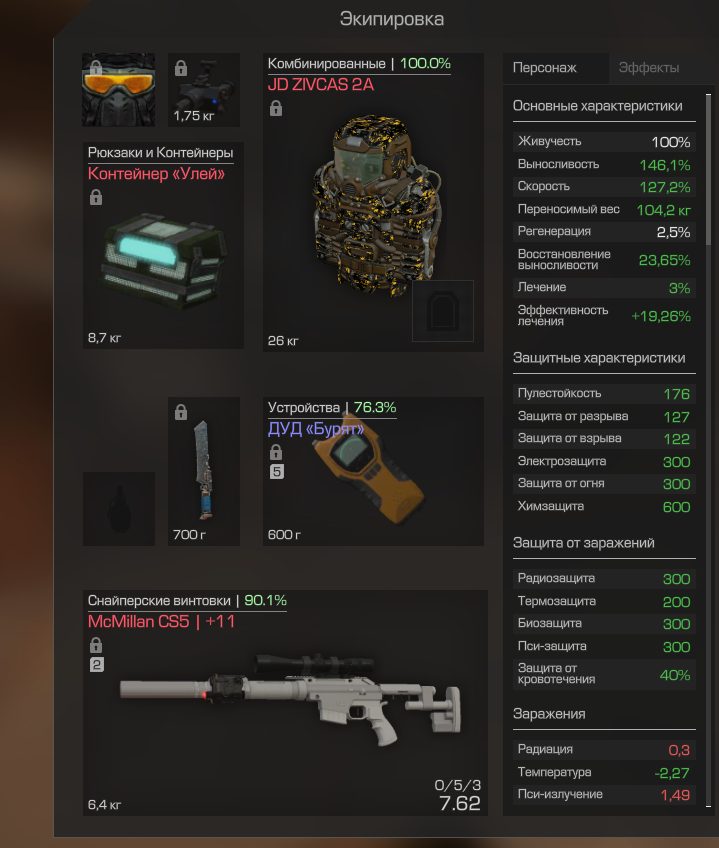
Task: Click the empty grenade slot
Action: tap(119, 508)
